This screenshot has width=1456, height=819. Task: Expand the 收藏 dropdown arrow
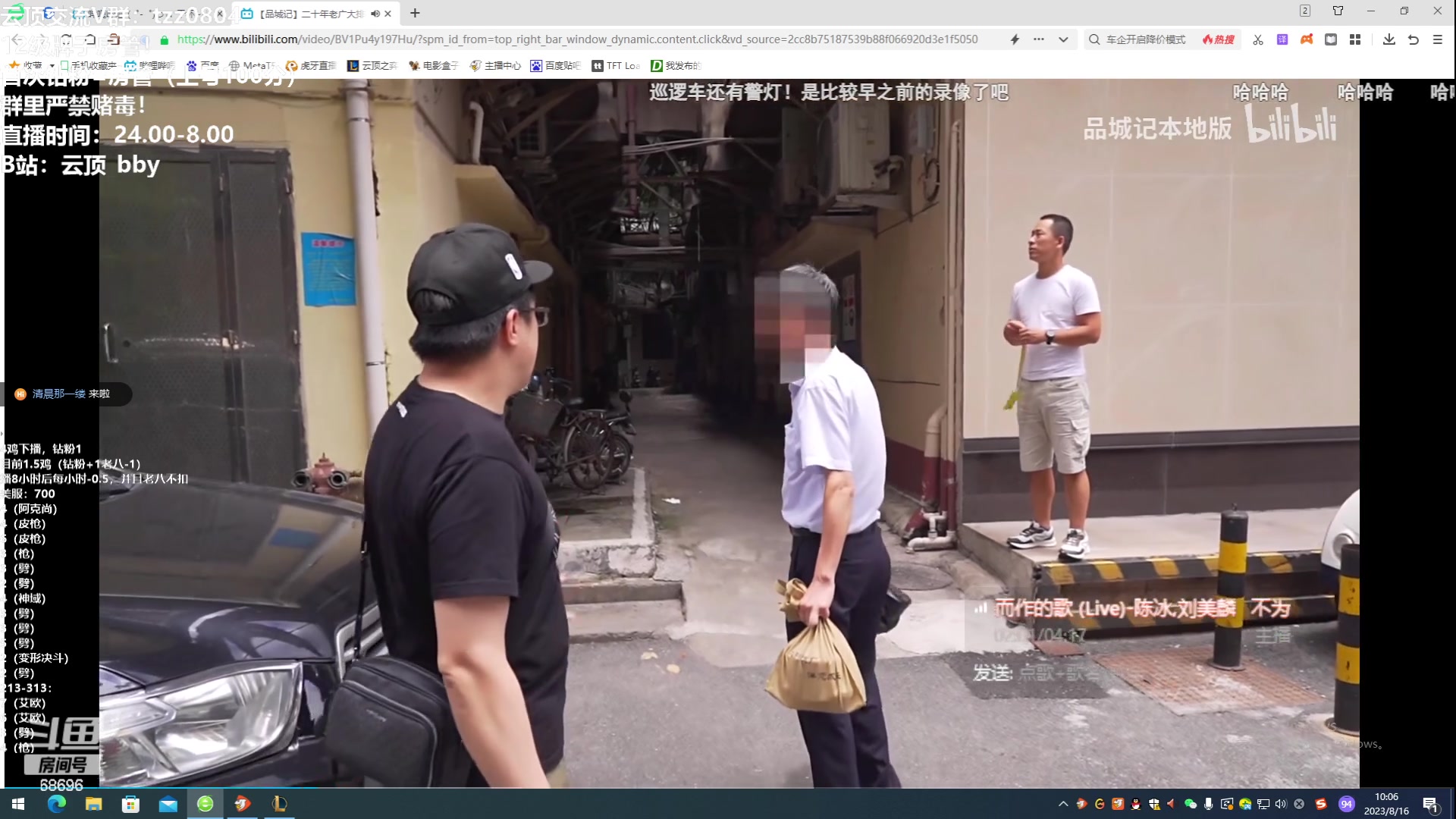click(52, 66)
